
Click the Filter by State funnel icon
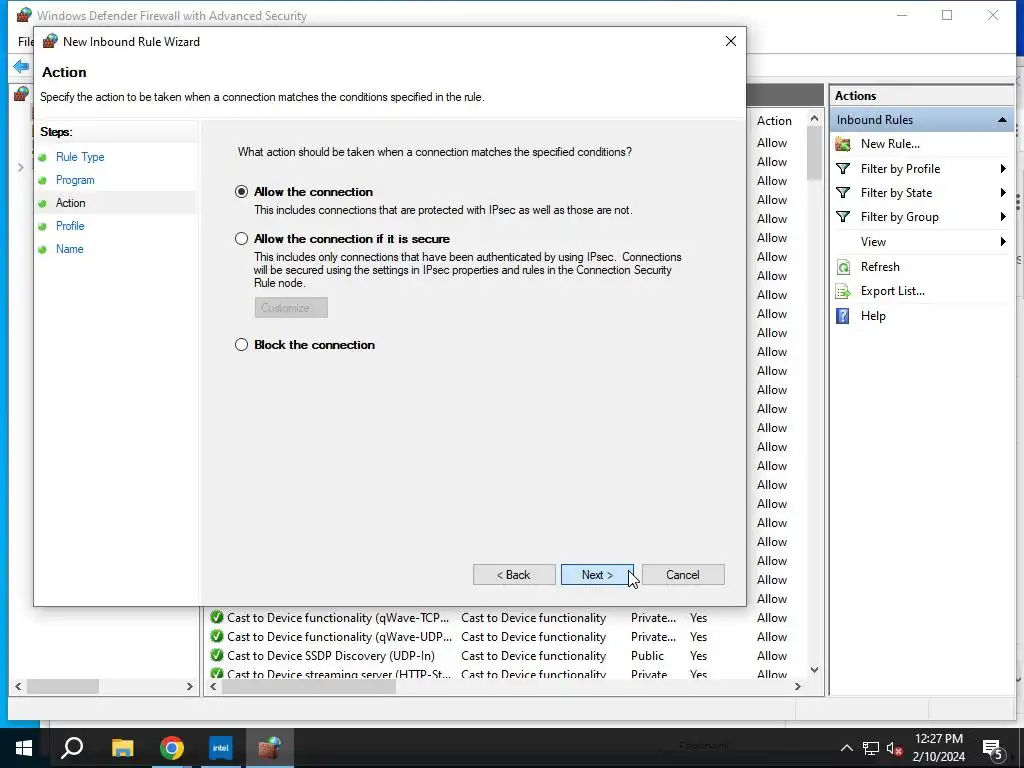843,193
